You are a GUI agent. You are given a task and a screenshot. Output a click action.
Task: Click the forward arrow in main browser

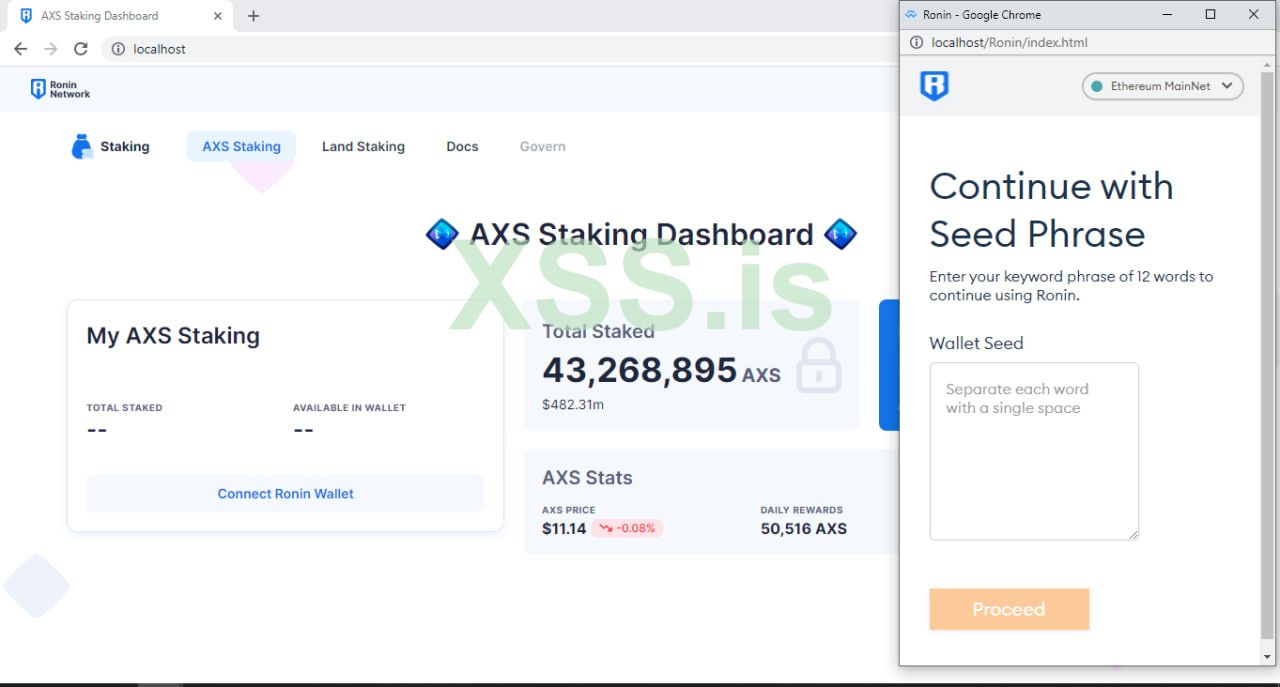pos(50,49)
